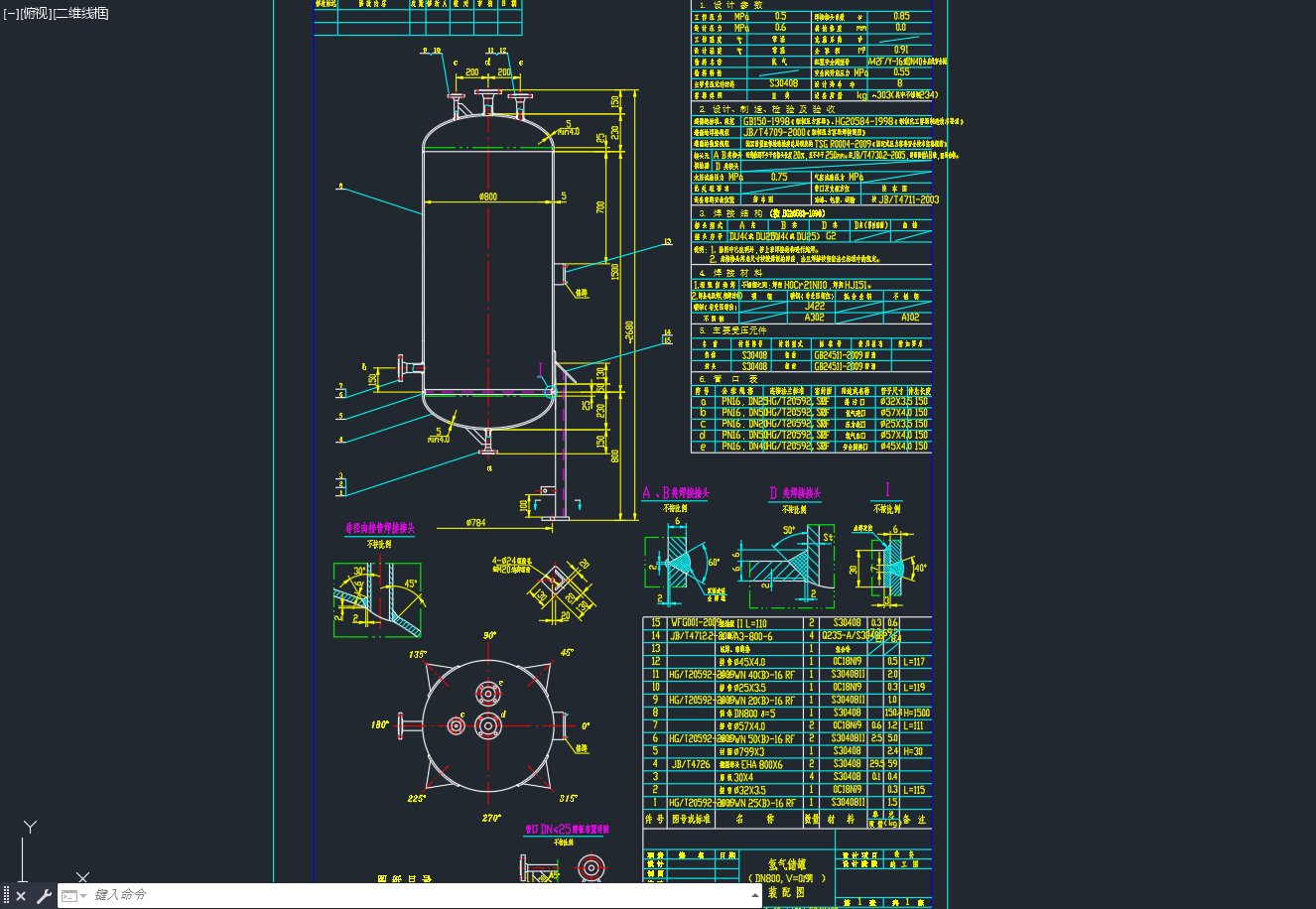
Task: Click the 90° angle label
Action: pos(489,635)
